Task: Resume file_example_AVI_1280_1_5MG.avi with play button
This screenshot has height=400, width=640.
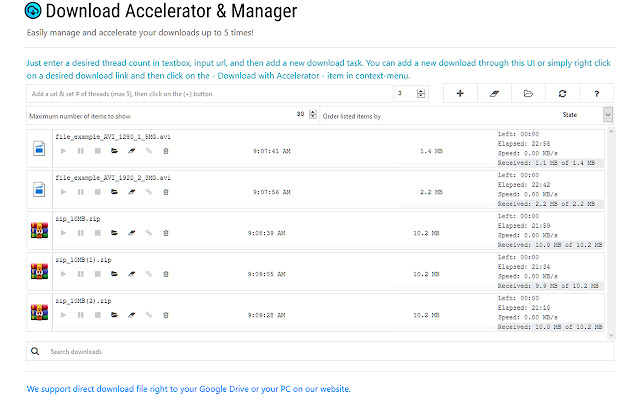Action: [63, 150]
